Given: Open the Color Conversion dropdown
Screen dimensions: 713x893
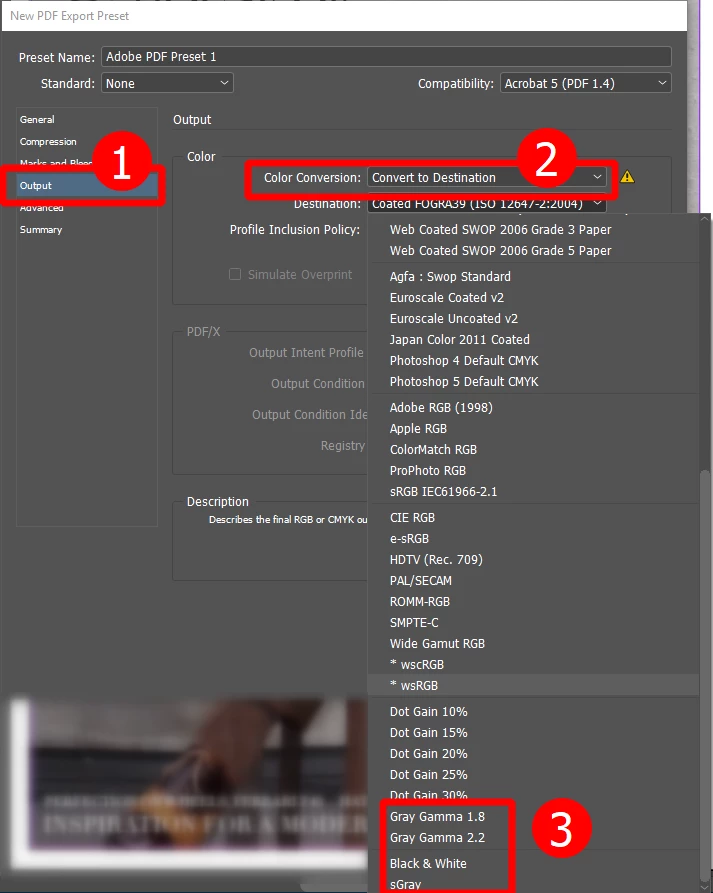Looking at the screenshot, I should point(487,177).
